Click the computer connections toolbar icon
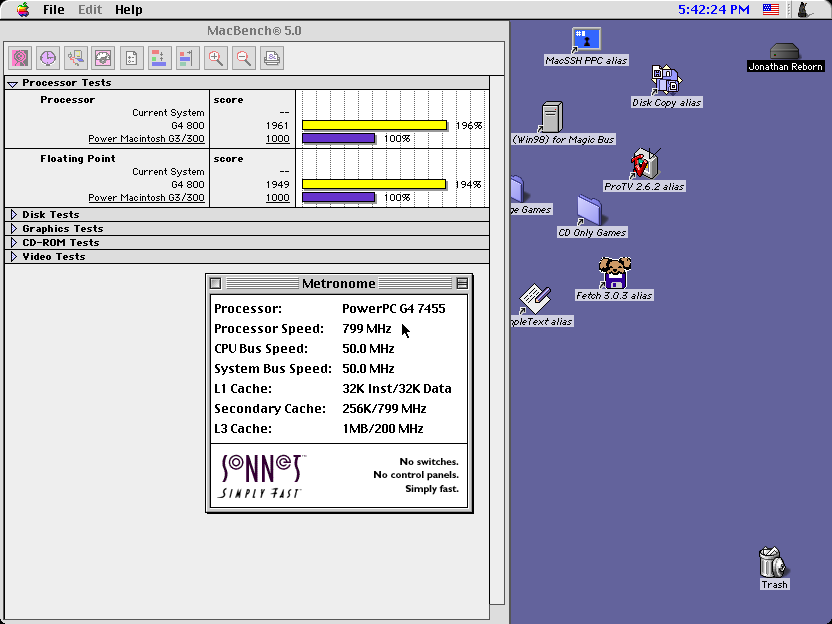This screenshot has height=624, width=832. coord(75,58)
